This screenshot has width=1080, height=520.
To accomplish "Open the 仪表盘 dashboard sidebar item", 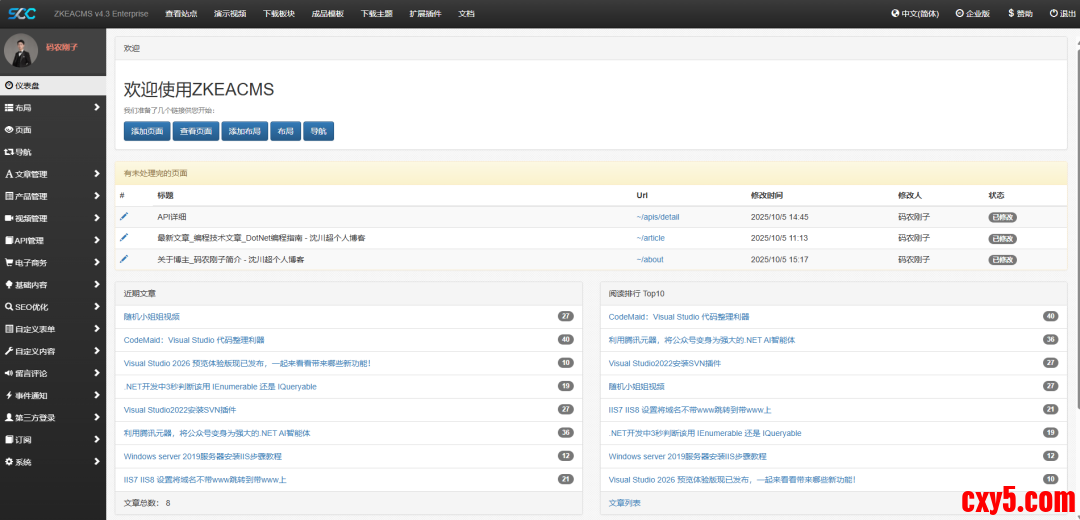I will pyautogui.click(x=28, y=86).
